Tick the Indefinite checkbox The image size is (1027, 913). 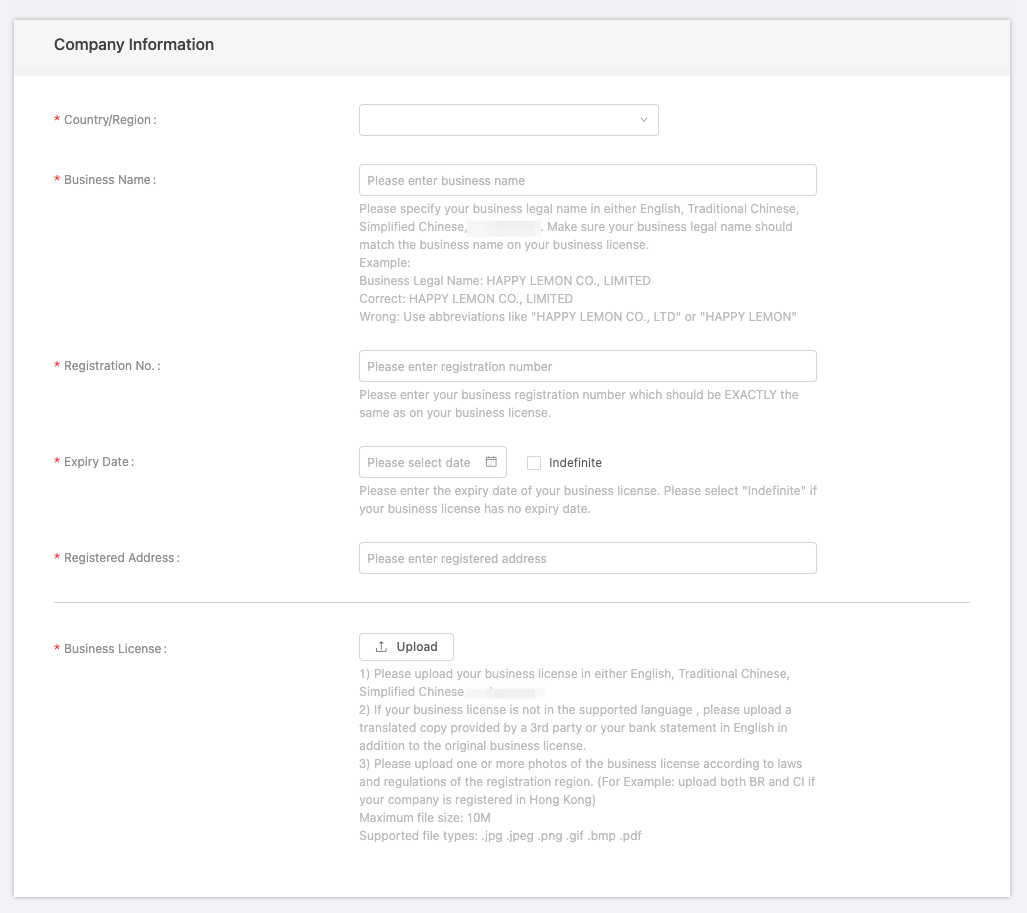point(534,463)
